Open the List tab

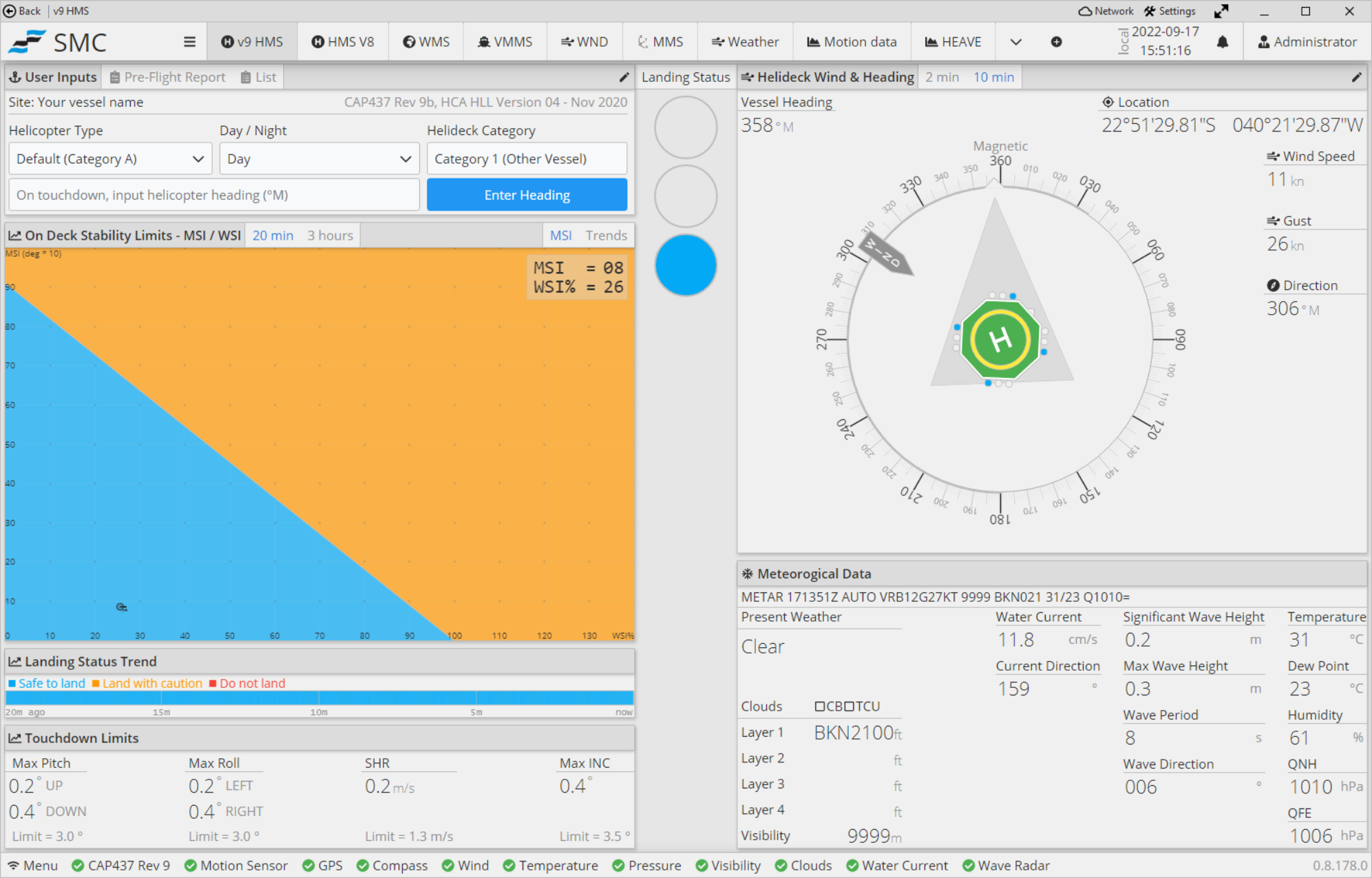(x=258, y=77)
